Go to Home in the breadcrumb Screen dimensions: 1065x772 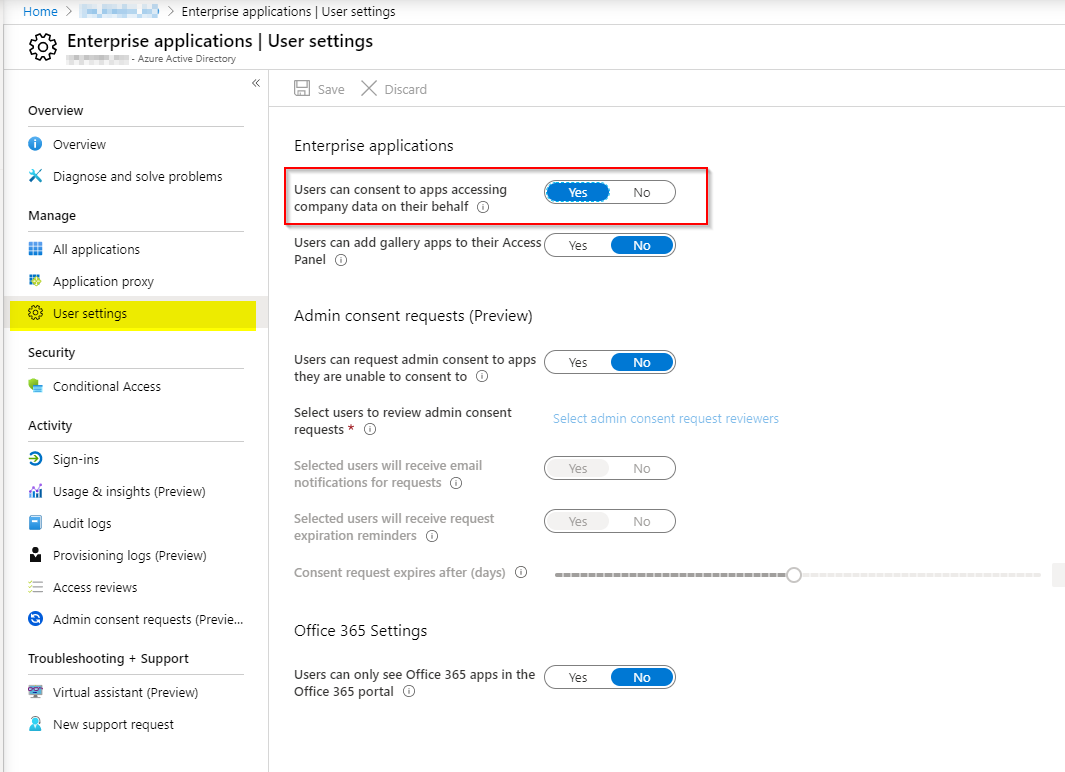click(40, 11)
